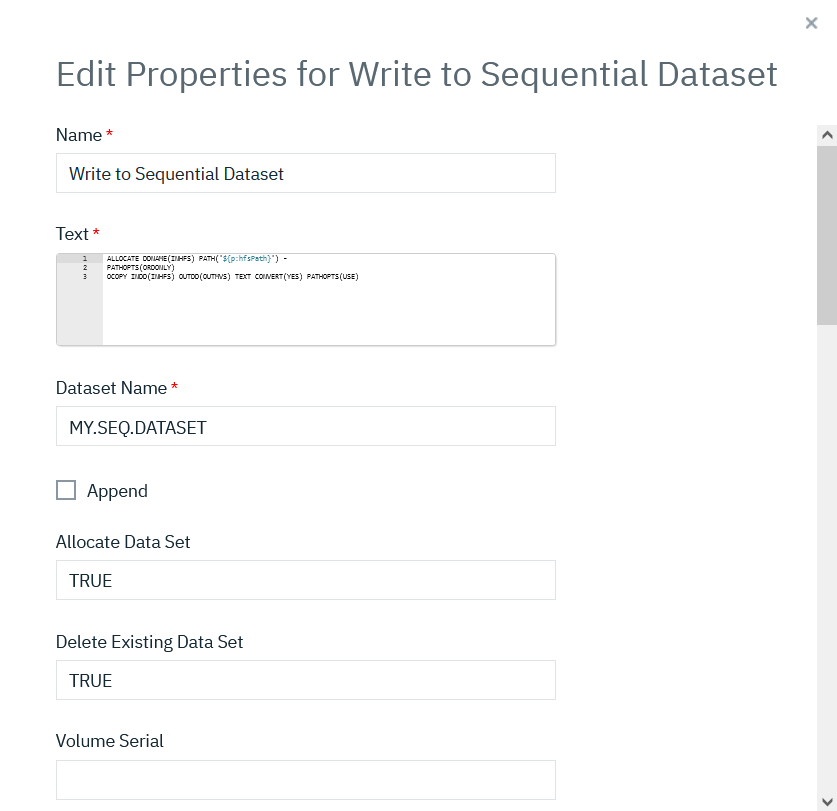Click the Delete Existing Data Set label
This screenshot has height=811, width=837.
point(149,642)
